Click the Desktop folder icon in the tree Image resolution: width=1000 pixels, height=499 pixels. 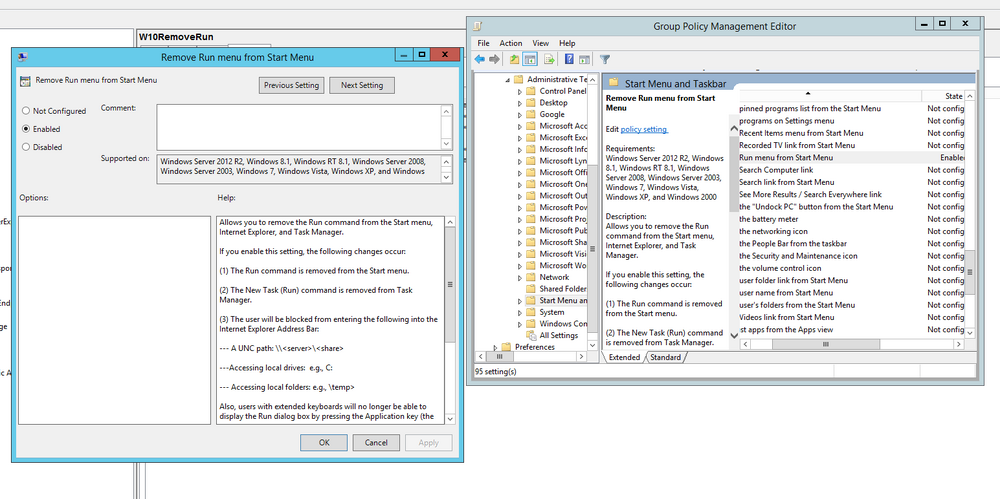click(x=530, y=103)
